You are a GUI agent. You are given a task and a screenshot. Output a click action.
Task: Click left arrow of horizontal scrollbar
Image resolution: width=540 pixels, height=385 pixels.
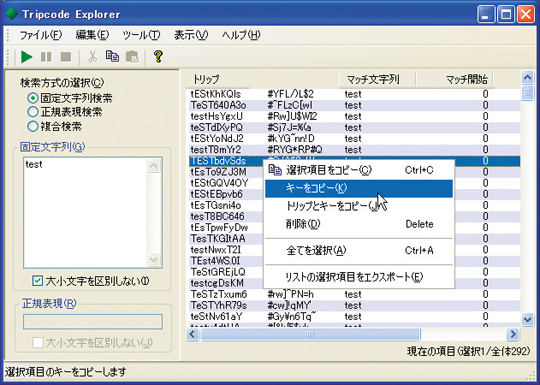click(193, 334)
